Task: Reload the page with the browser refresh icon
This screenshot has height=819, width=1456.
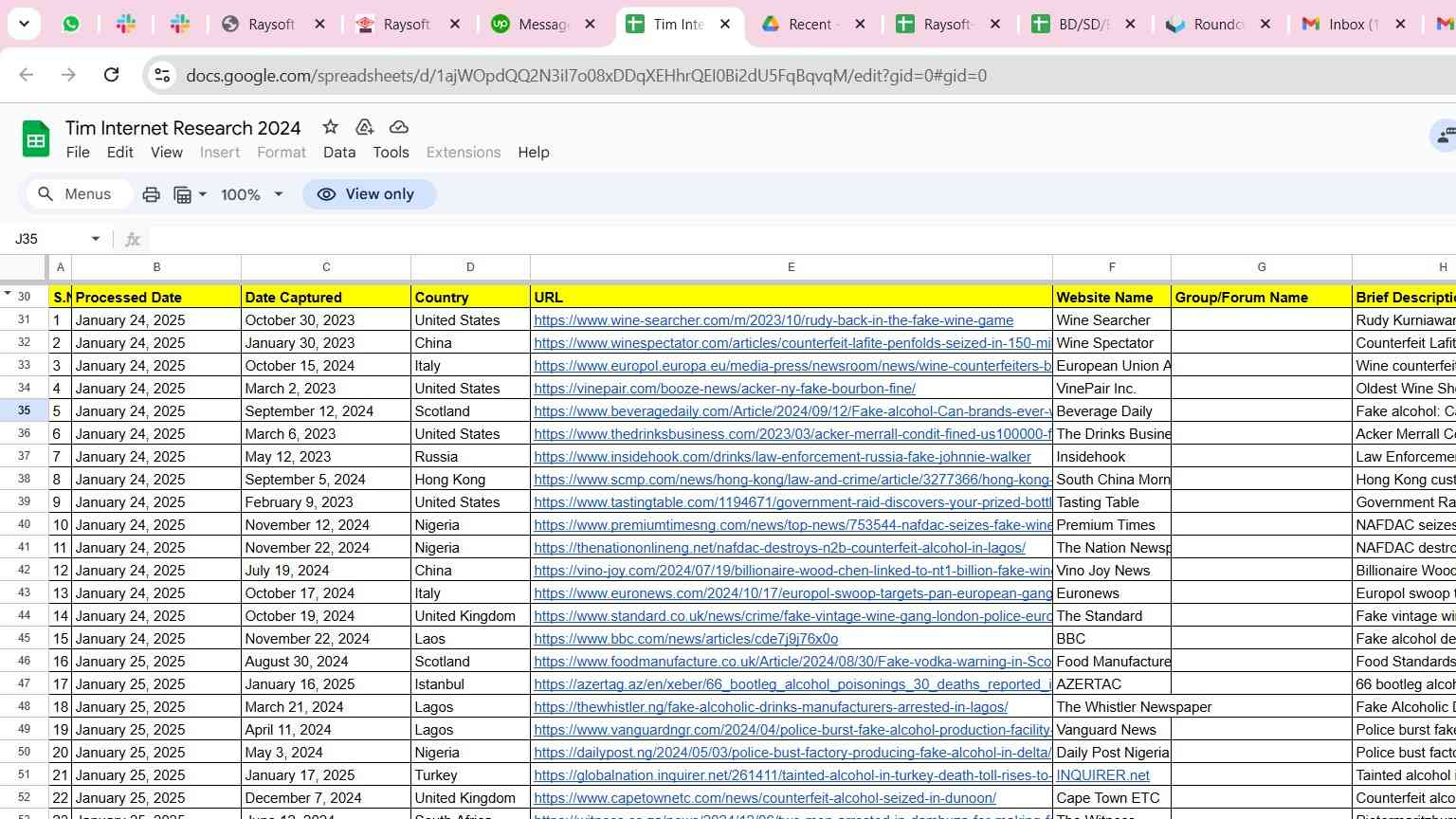Action: click(111, 75)
